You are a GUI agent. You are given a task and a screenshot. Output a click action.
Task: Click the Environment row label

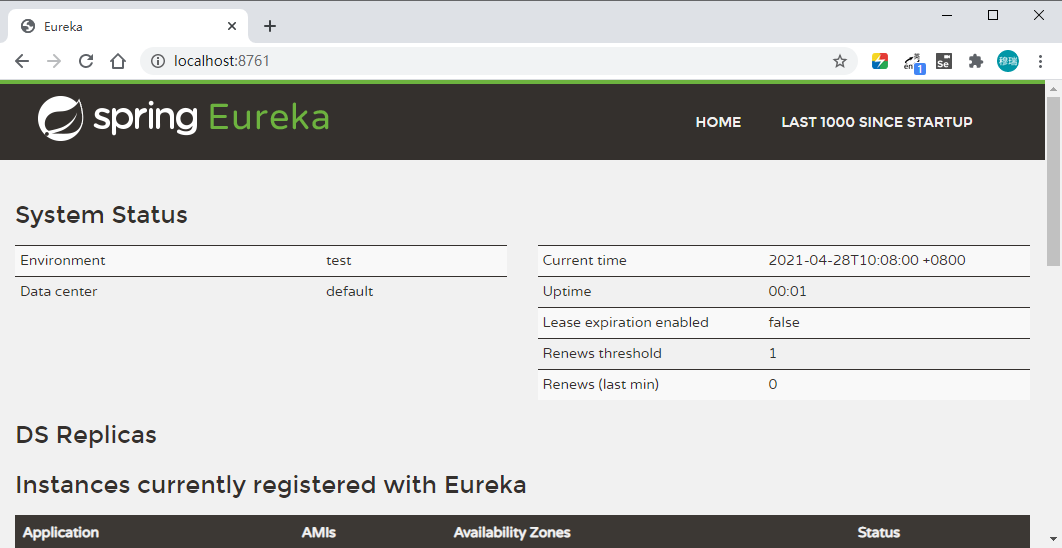click(x=63, y=260)
